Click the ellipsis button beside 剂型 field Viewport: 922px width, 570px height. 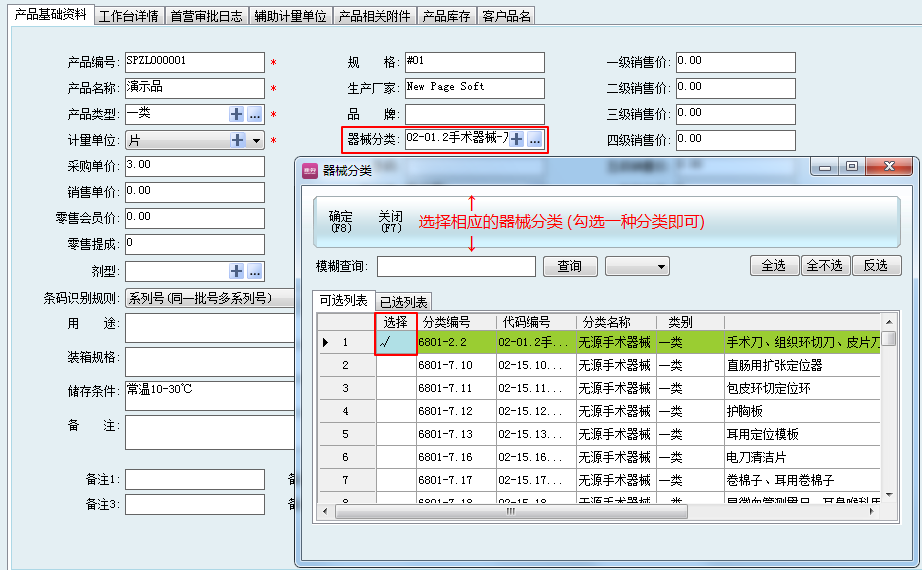click(255, 271)
